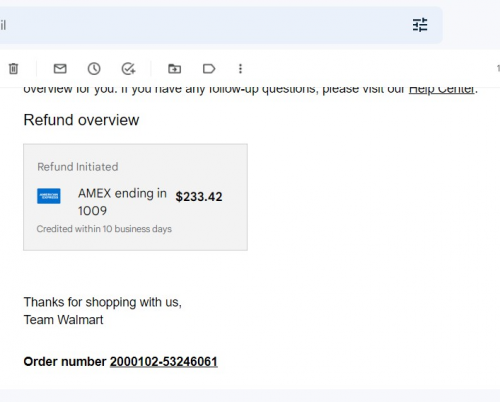Open the Labels tag icon

click(209, 69)
